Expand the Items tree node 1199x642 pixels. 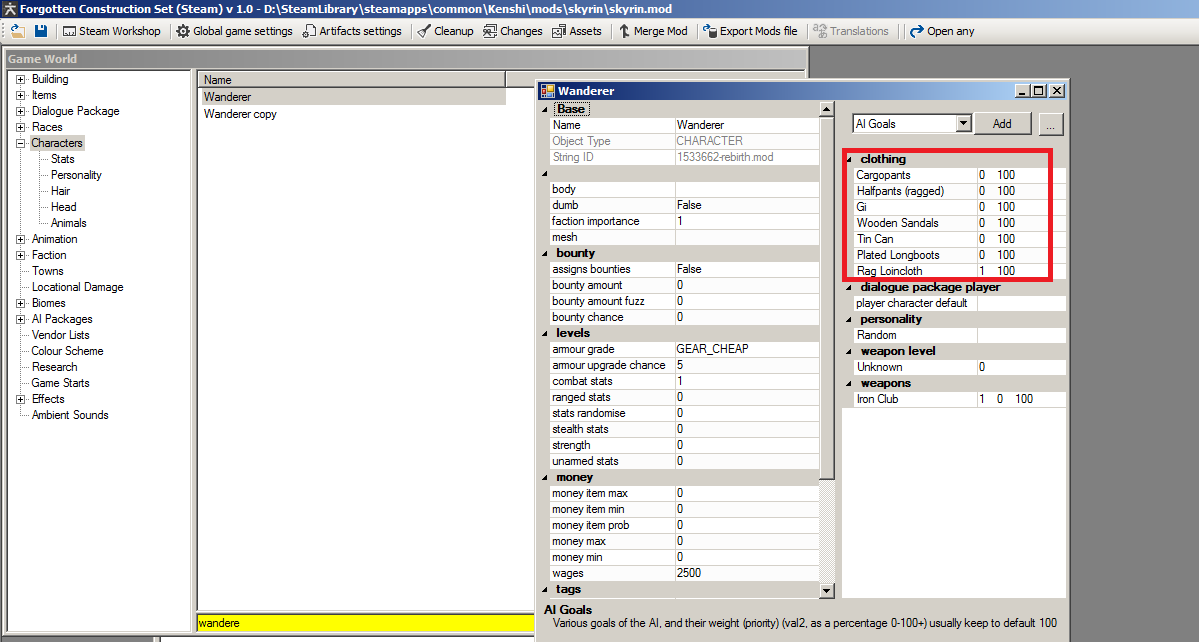coord(21,96)
